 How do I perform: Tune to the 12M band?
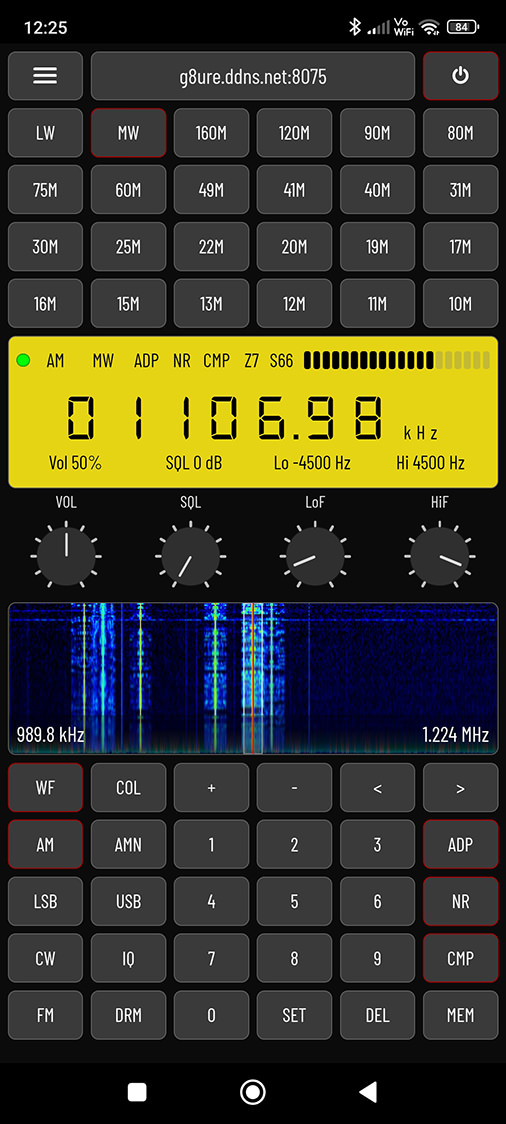point(295,304)
